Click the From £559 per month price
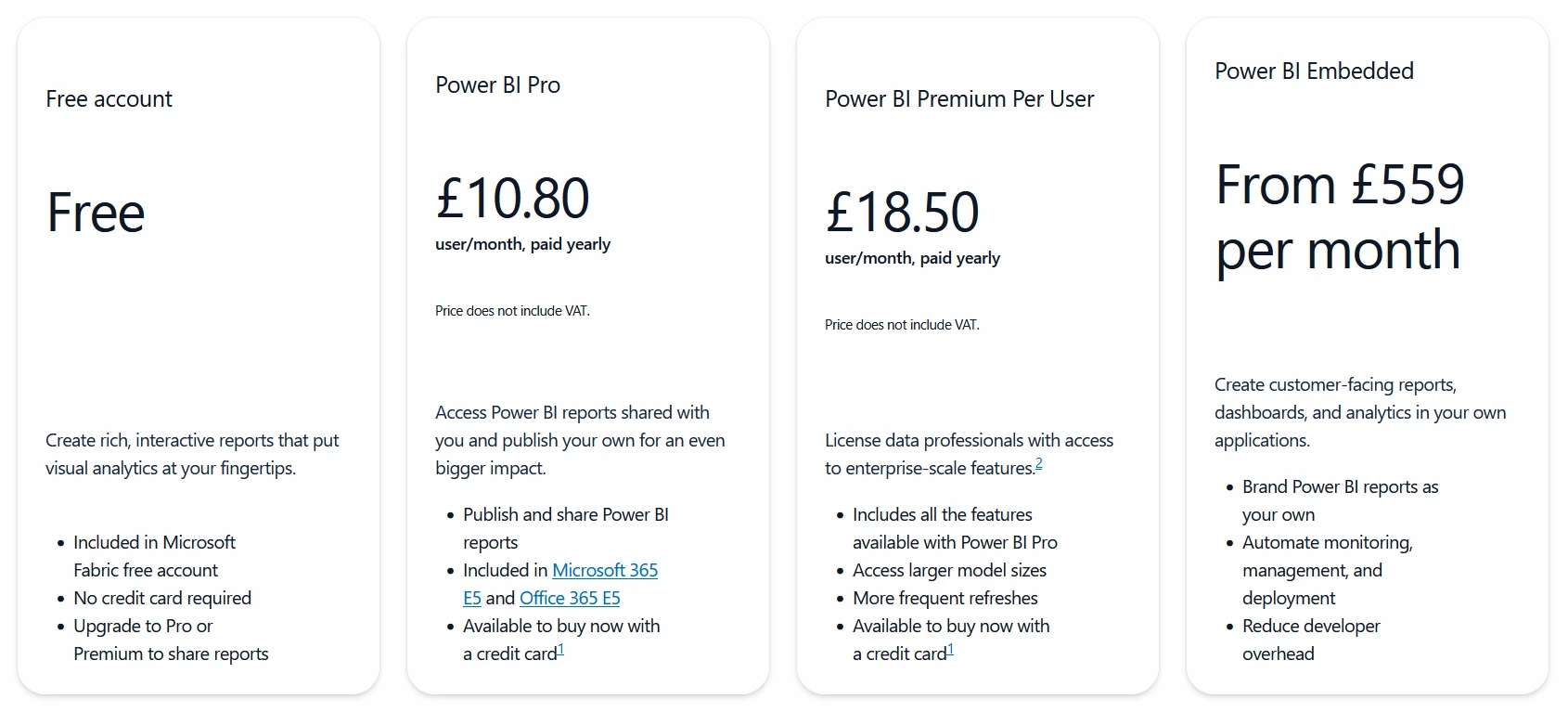1568x712 pixels. pos(1339,216)
